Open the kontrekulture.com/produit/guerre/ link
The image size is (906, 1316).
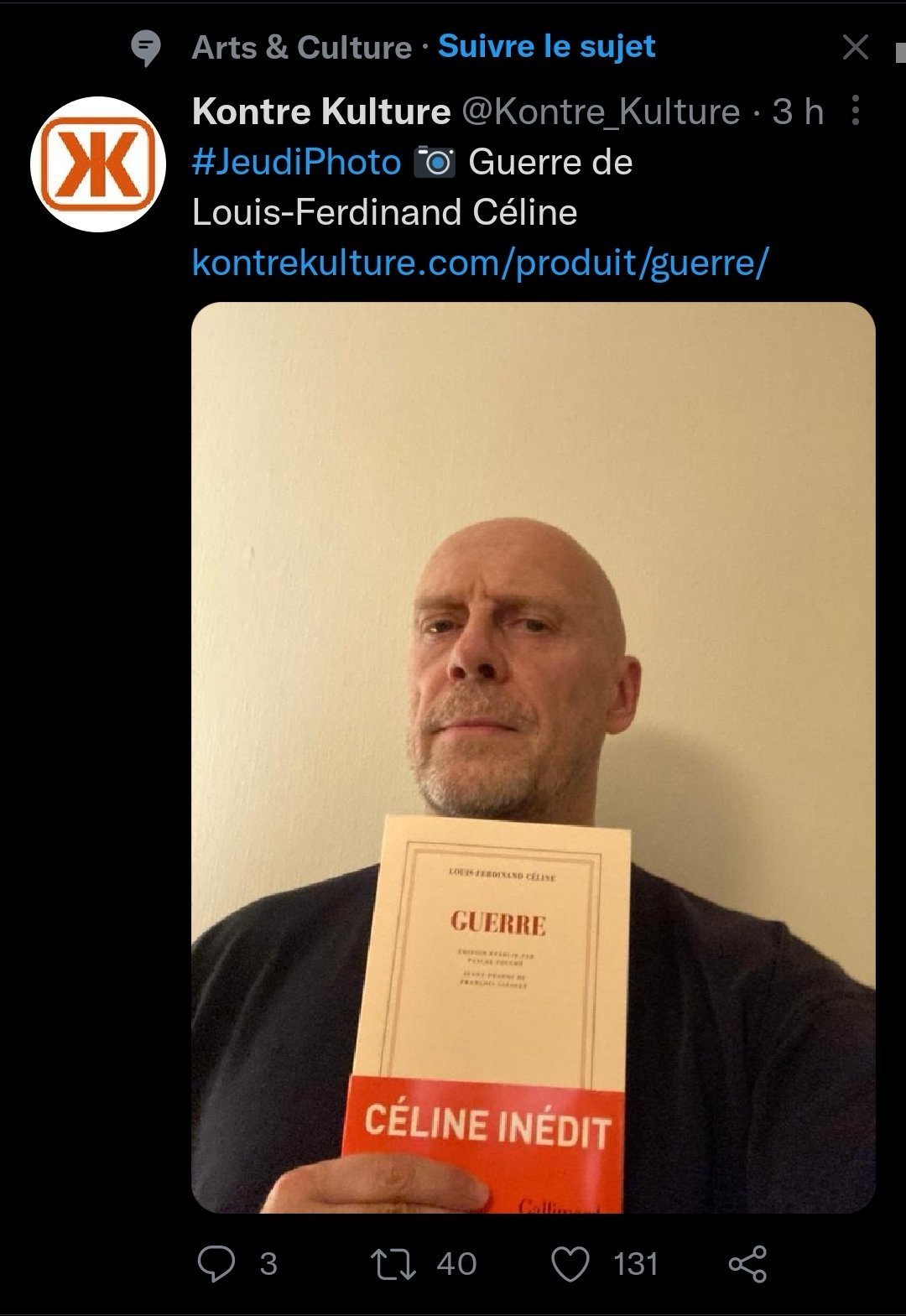pos(480,263)
